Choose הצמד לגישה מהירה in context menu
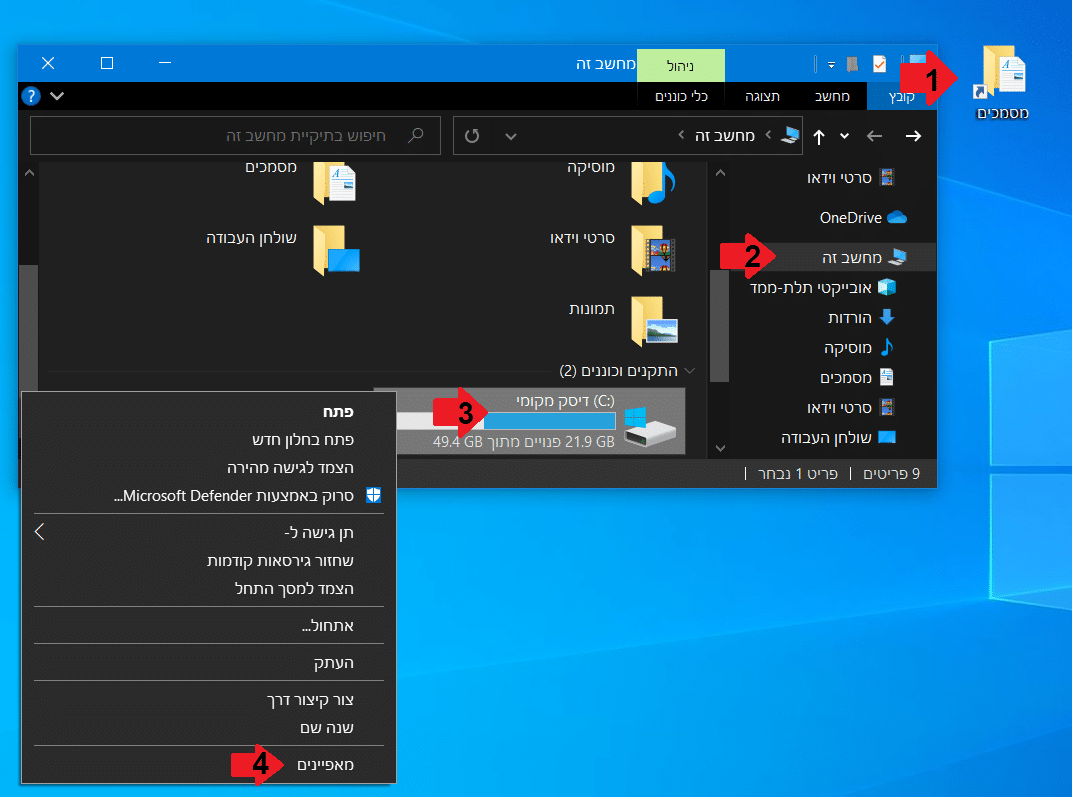The image size is (1072, 797). (209, 468)
